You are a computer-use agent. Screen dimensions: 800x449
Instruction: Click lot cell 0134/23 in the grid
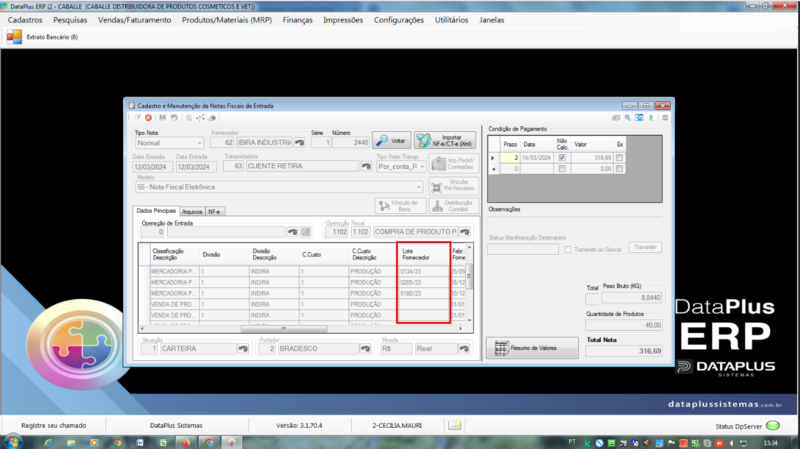[x=423, y=272]
